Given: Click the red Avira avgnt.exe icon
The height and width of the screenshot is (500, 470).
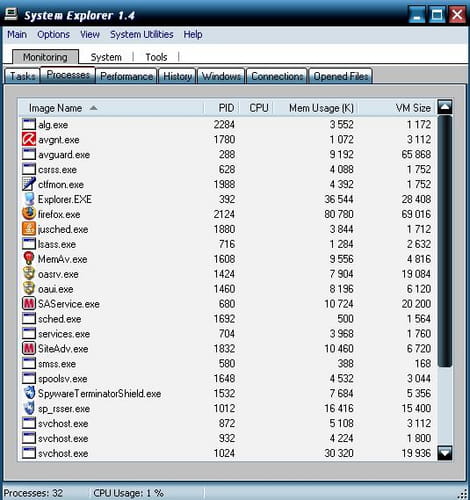Looking at the screenshot, I should tap(29, 139).
